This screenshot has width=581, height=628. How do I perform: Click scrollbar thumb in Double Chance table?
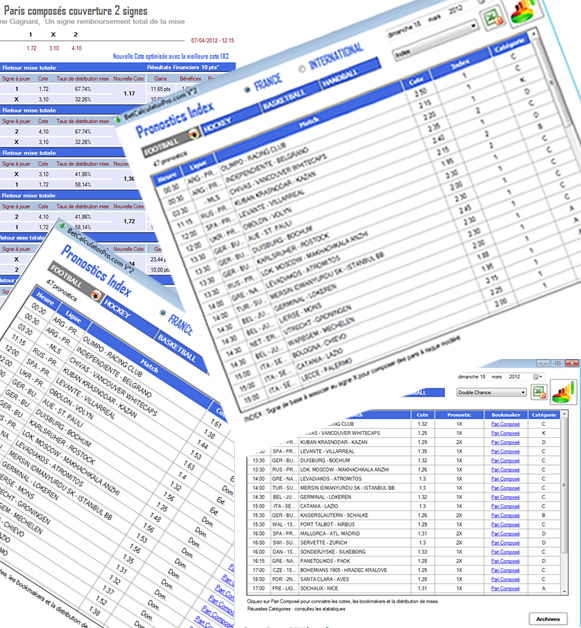565,485
